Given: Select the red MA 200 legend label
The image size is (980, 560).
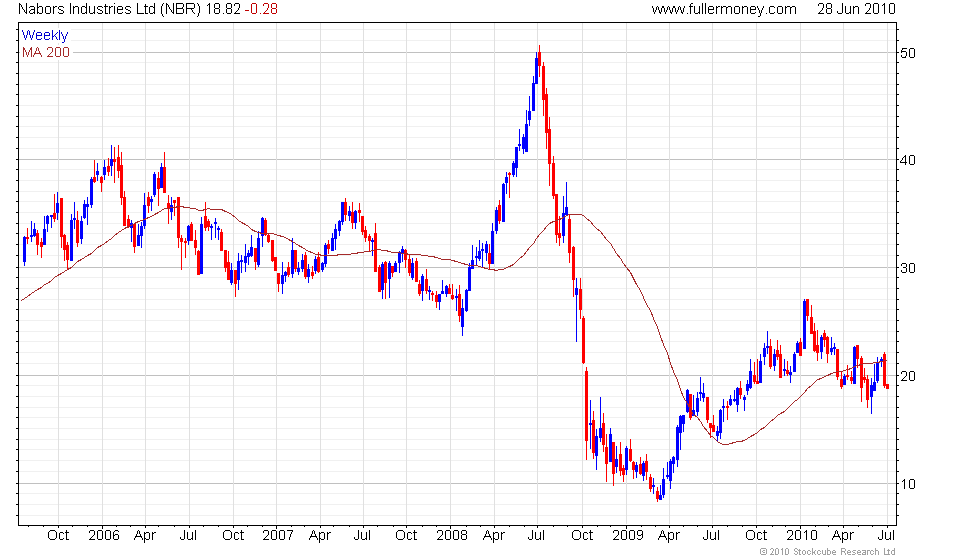Looking at the screenshot, I should [46, 52].
